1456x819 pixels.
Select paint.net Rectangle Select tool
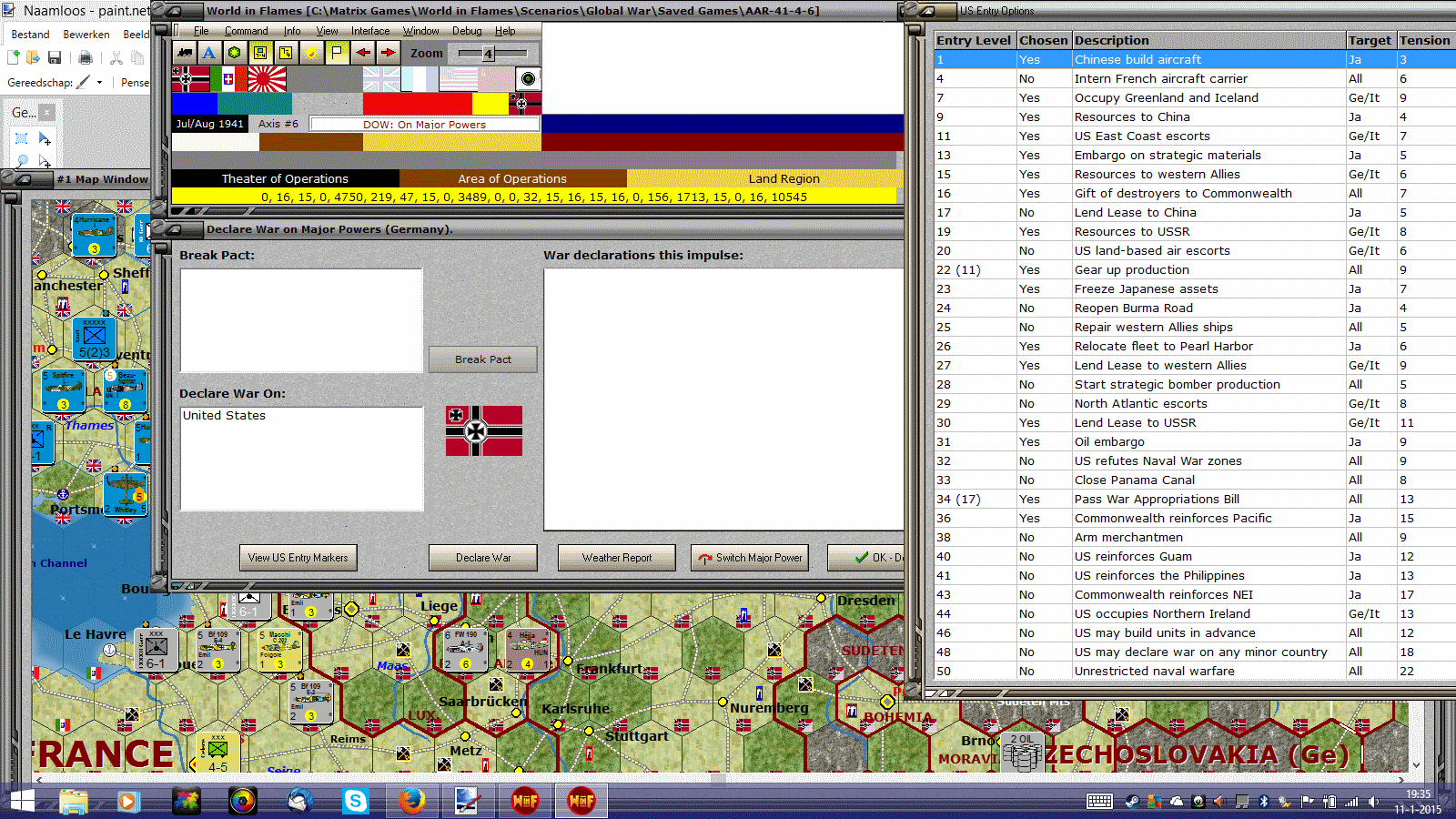pos(22,138)
